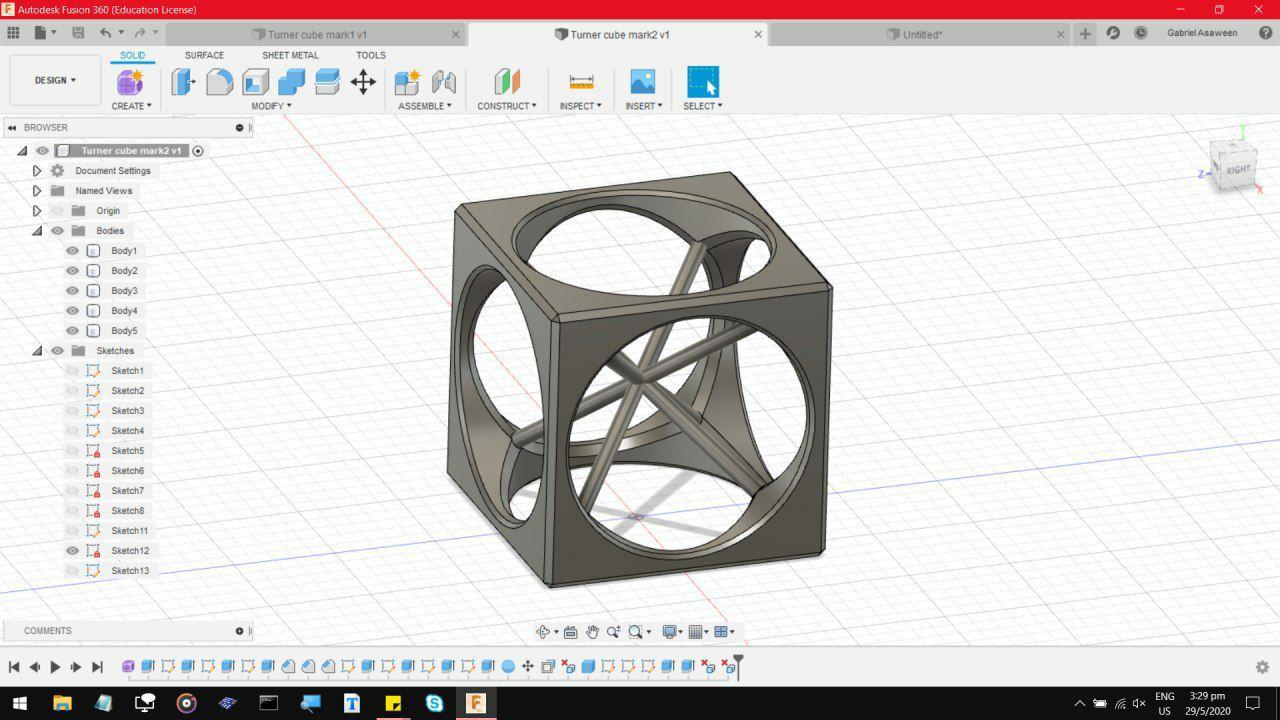Play the timeline
1280x720 pixels.
click(55, 667)
